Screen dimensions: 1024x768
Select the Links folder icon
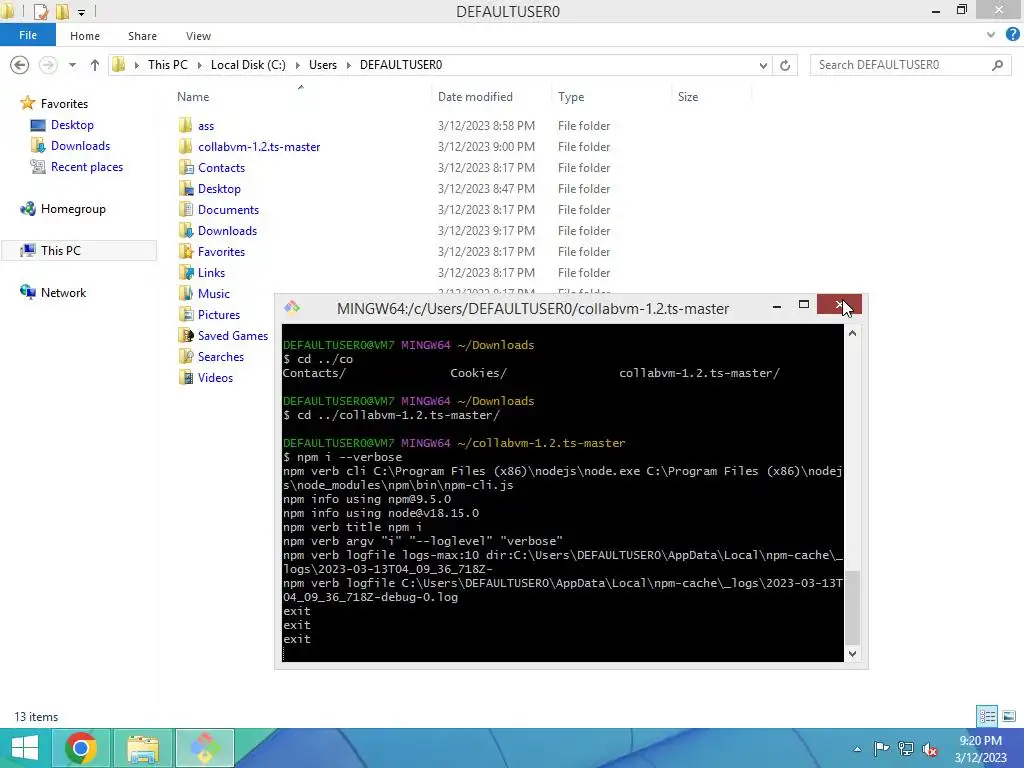(186, 272)
